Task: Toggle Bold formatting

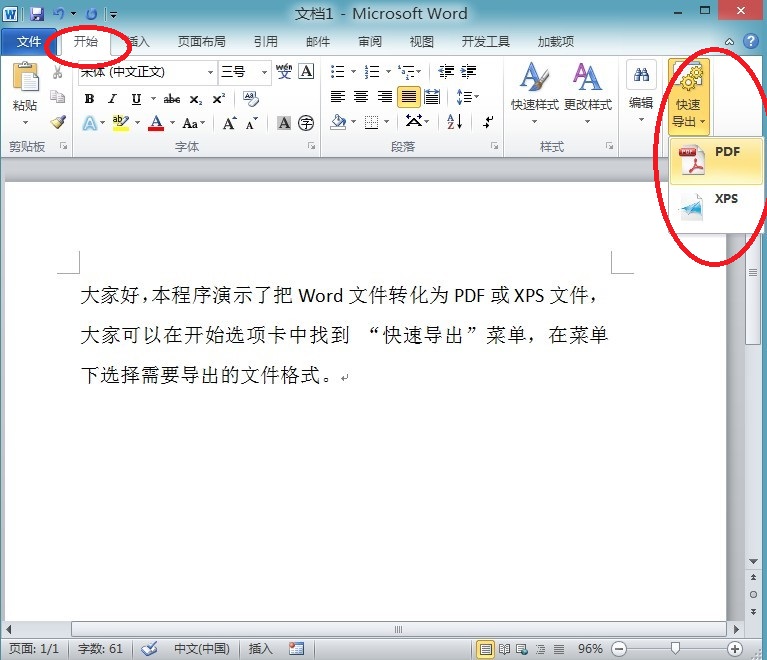Action: [89, 99]
